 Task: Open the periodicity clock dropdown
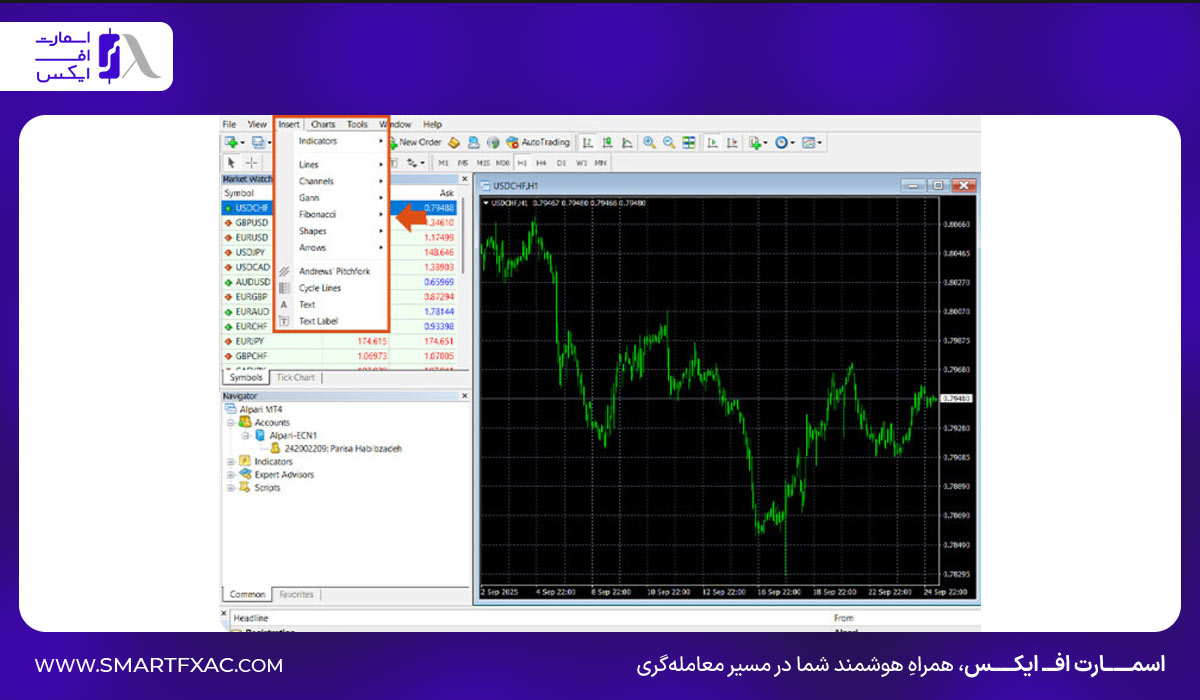pyautogui.click(x=785, y=143)
